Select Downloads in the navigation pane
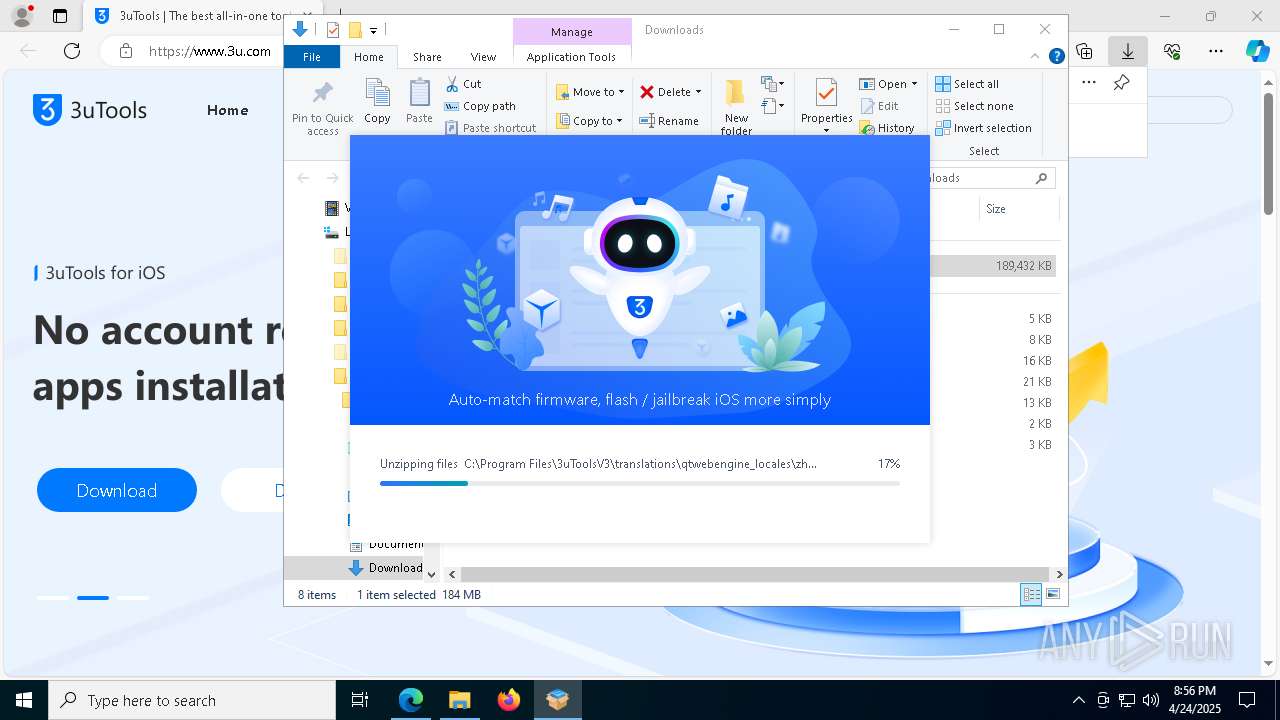1280x720 pixels. point(386,568)
